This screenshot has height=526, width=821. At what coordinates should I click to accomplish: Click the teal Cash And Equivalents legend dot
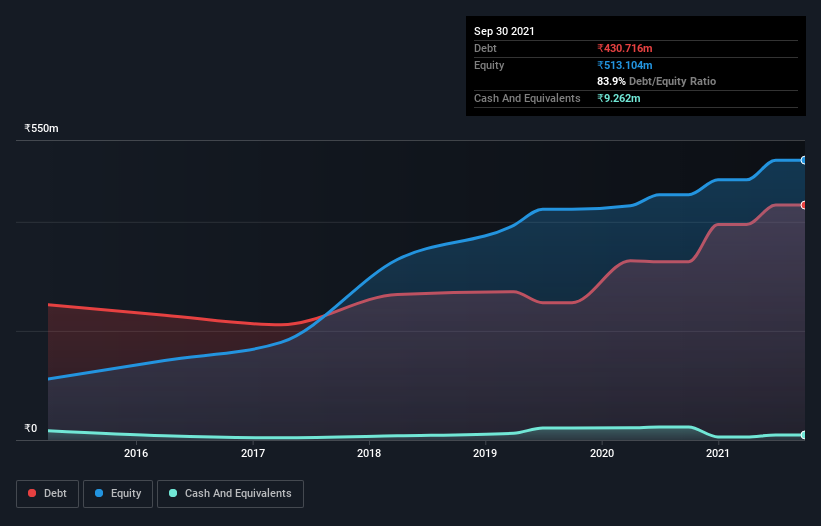(173, 493)
